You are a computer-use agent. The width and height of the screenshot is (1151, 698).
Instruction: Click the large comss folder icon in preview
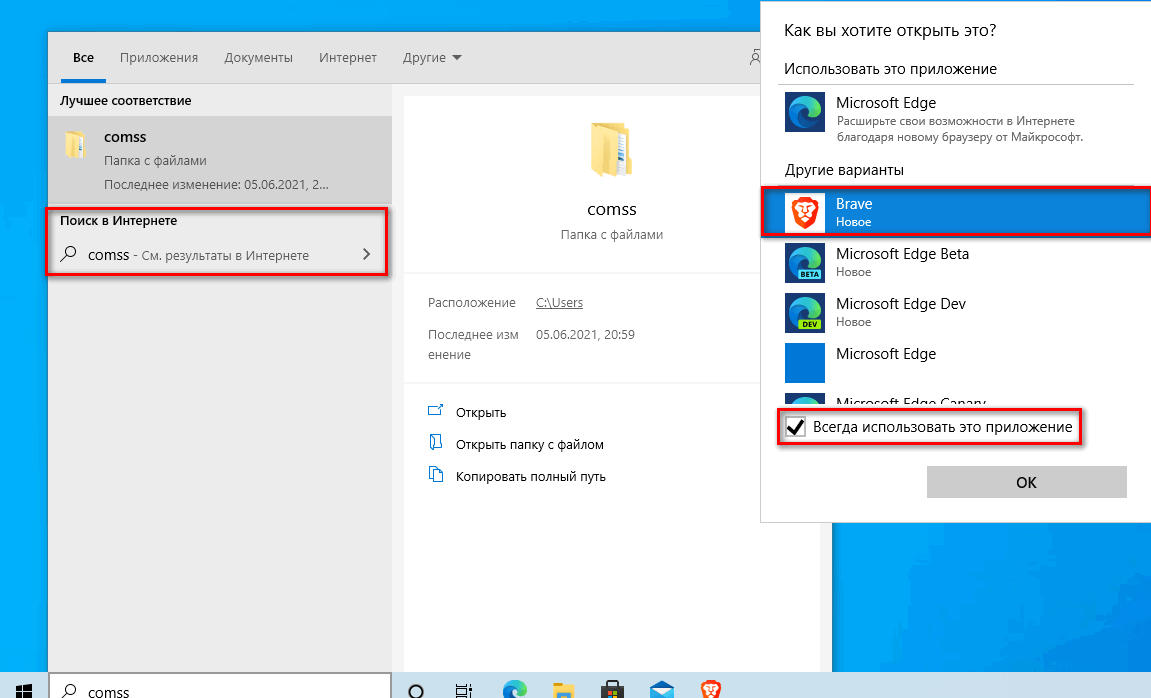[611, 150]
